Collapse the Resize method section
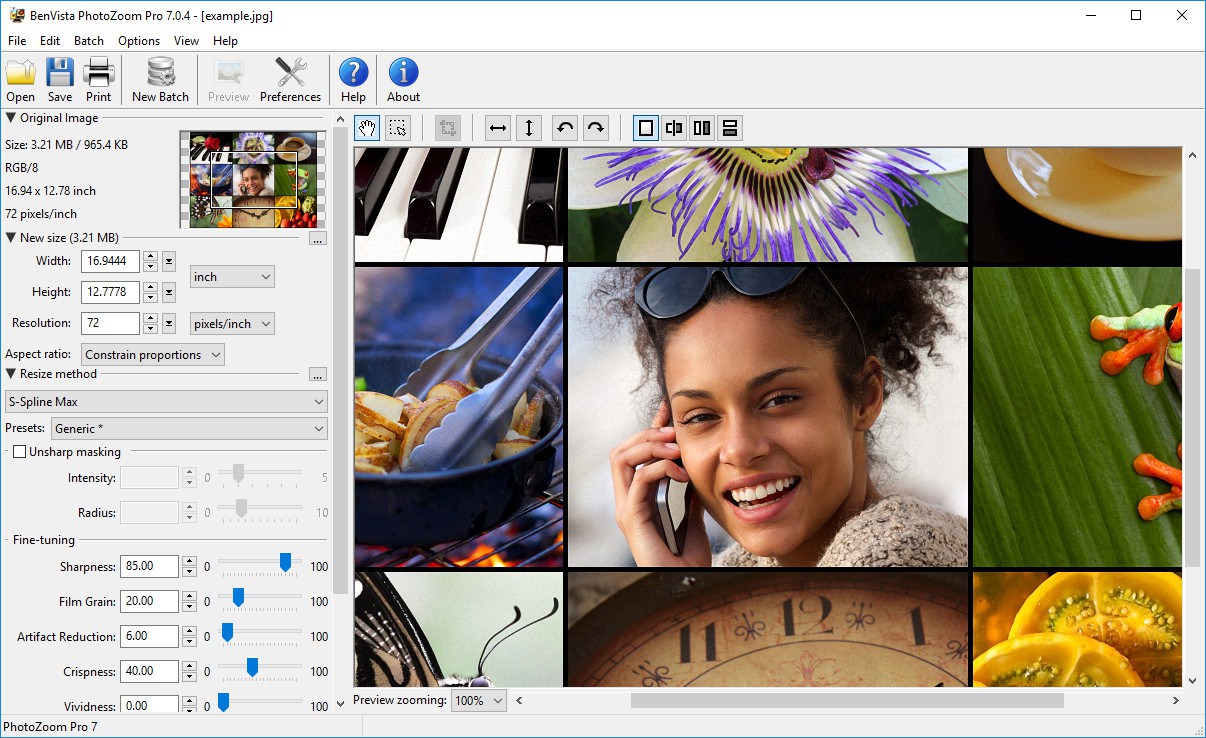 10,374
